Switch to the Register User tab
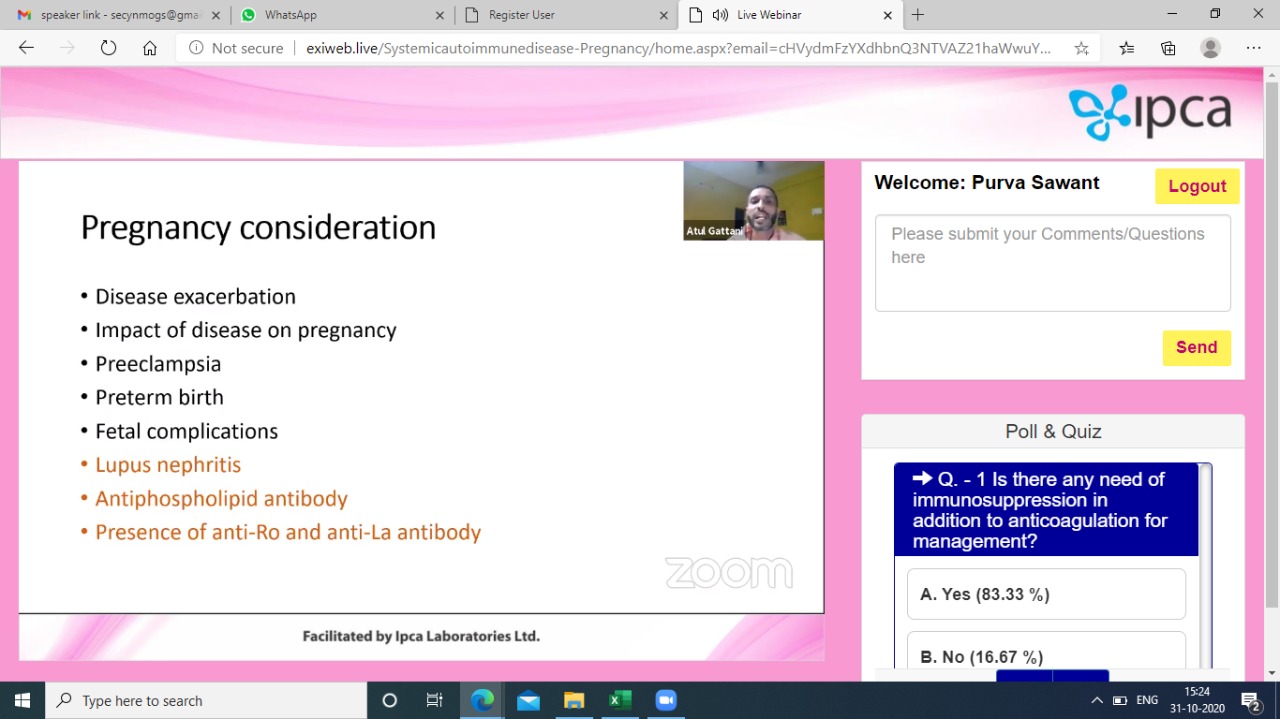Viewport: 1280px width, 719px height. (565, 15)
